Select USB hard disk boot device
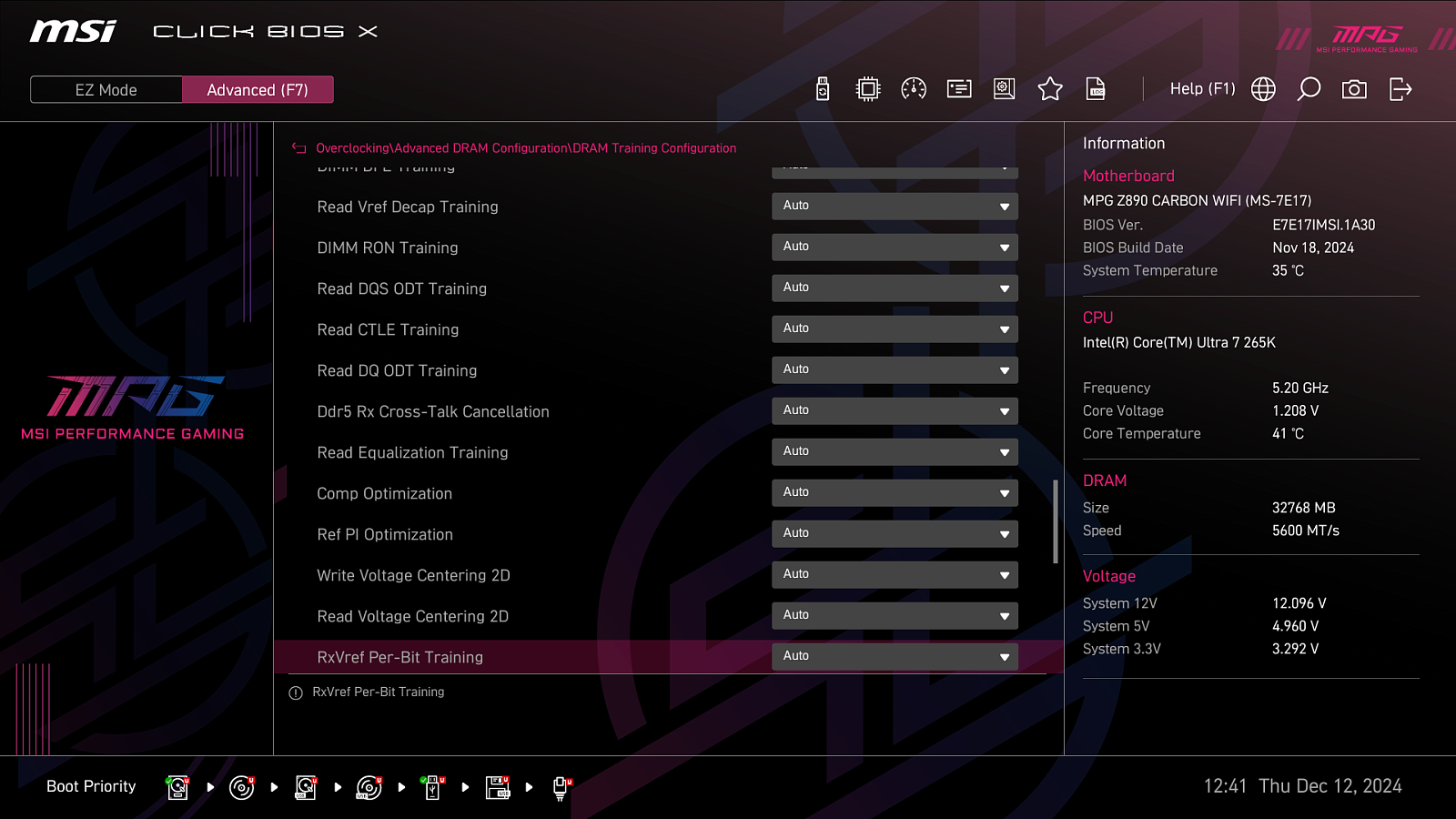1456x819 pixels. pyautogui.click(x=306, y=787)
